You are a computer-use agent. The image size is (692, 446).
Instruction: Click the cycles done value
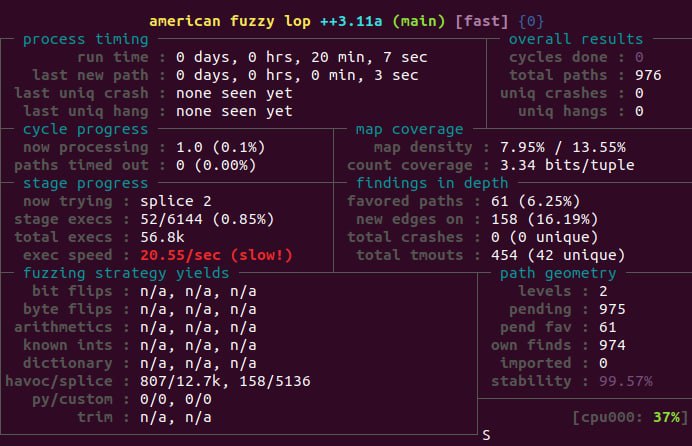(x=639, y=57)
